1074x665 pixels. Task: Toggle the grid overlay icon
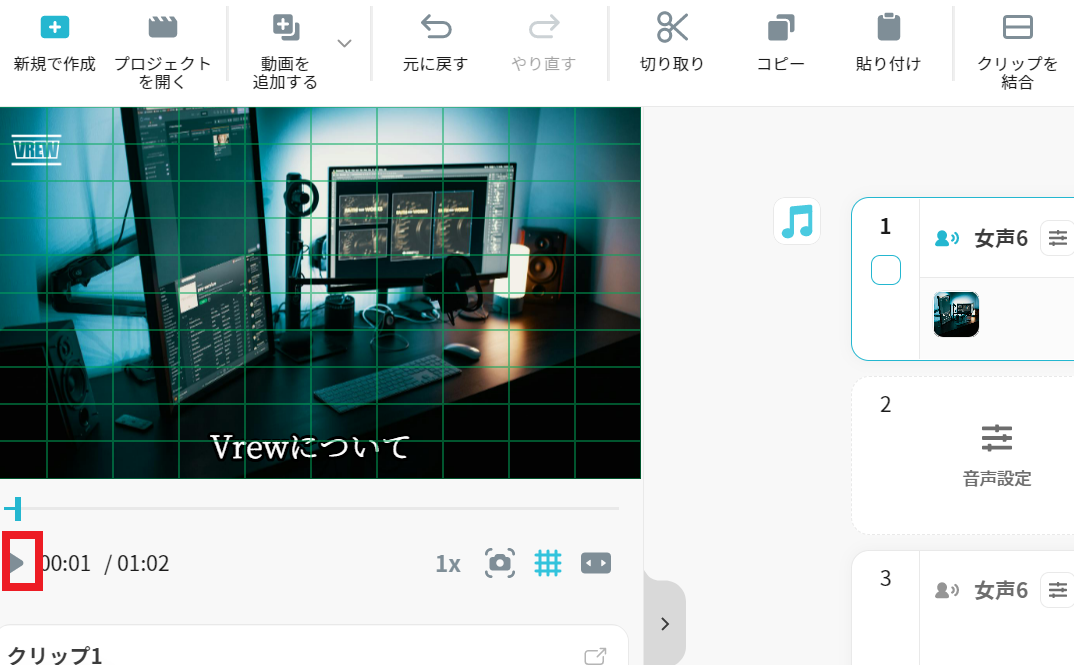tap(547, 563)
